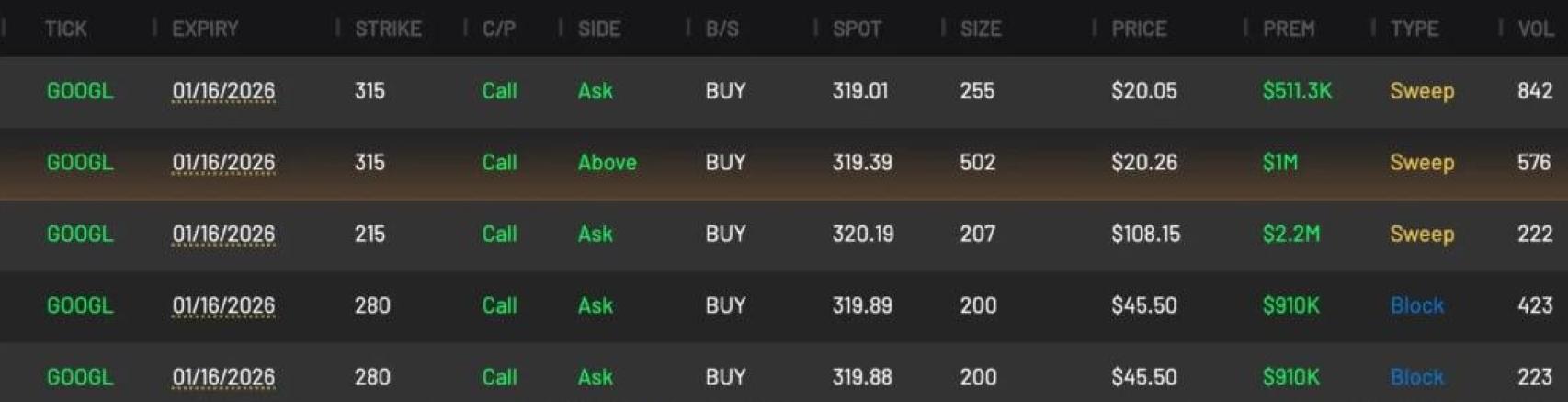1568x402 pixels.
Task: Select the $2.2M premium value
Action: pos(1290,235)
